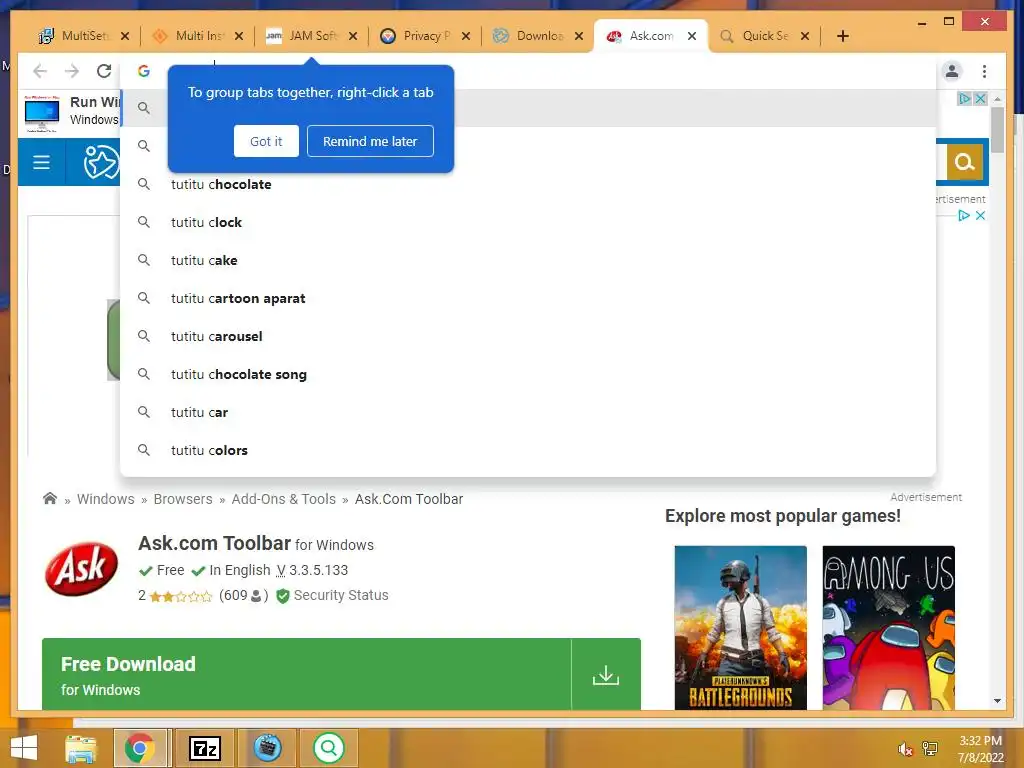Close the Quick Se tab
Screen dimensions: 1024x768
click(x=805, y=36)
